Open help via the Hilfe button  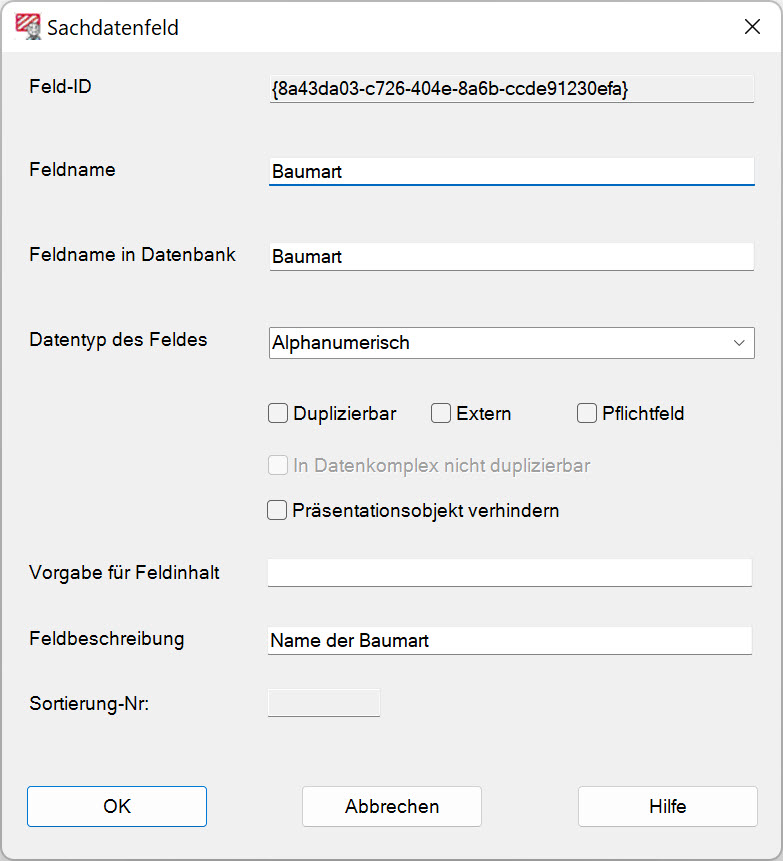667,806
